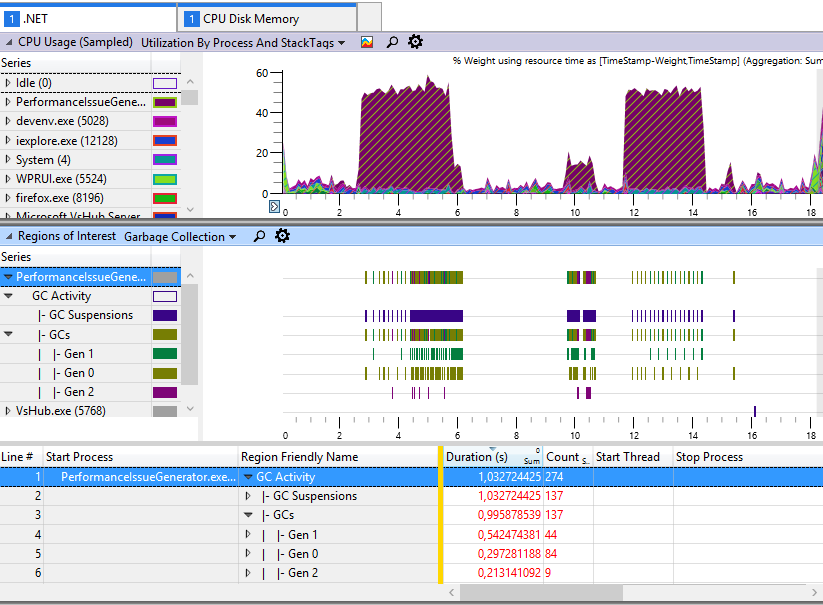Click the Region Friendly Name column header
This screenshot has height=605, width=823.
(x=338, y=457)
